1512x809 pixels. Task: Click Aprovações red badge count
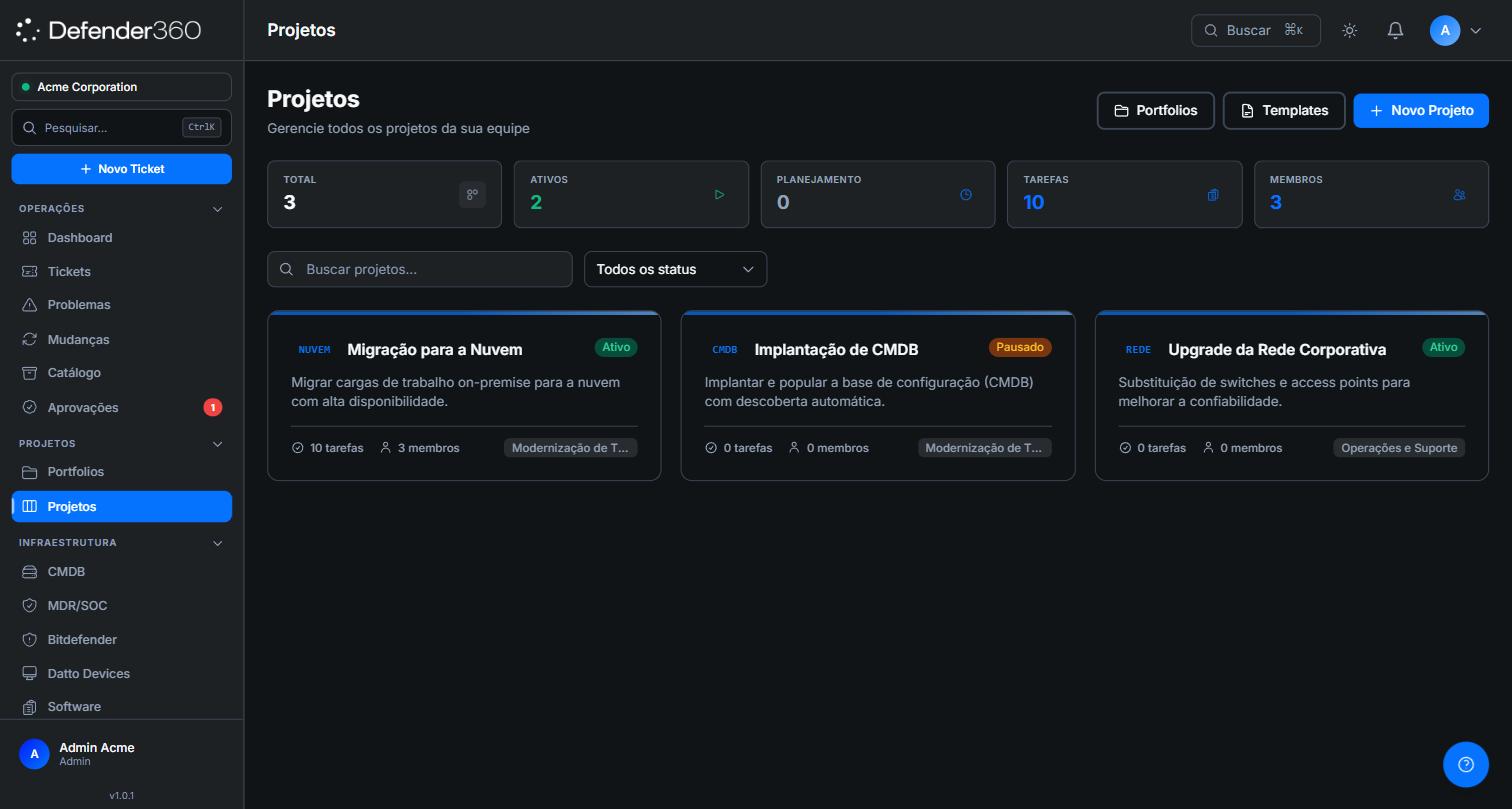point(212,407)
